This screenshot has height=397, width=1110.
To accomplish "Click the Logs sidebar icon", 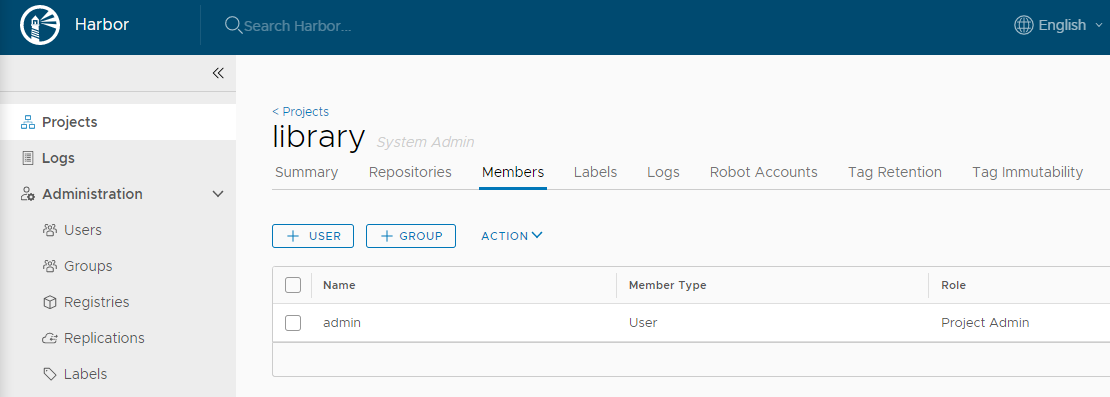I will click(x=28, y=159).
